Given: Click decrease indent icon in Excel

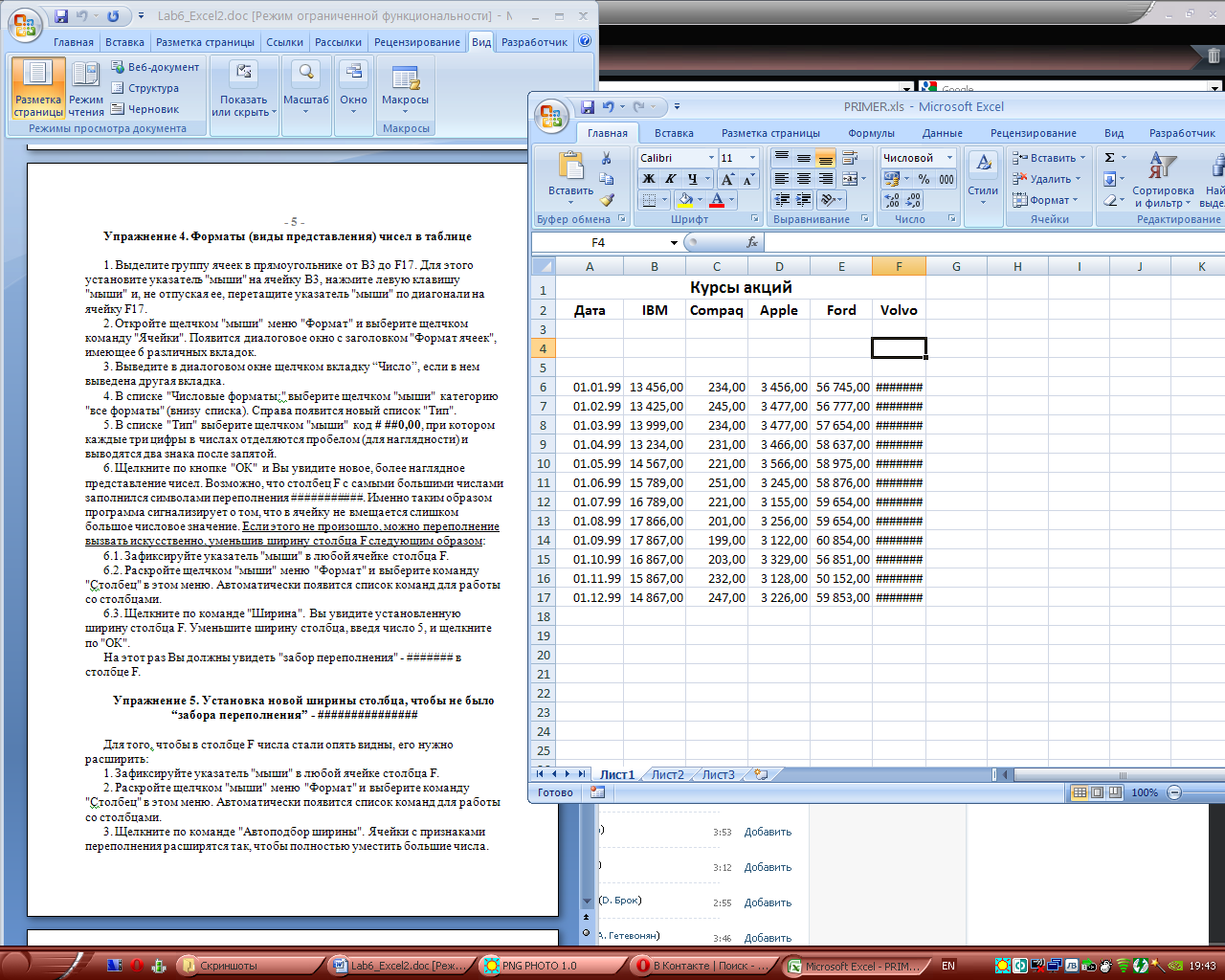Looking at the screenshot, I should pos(782,200).
